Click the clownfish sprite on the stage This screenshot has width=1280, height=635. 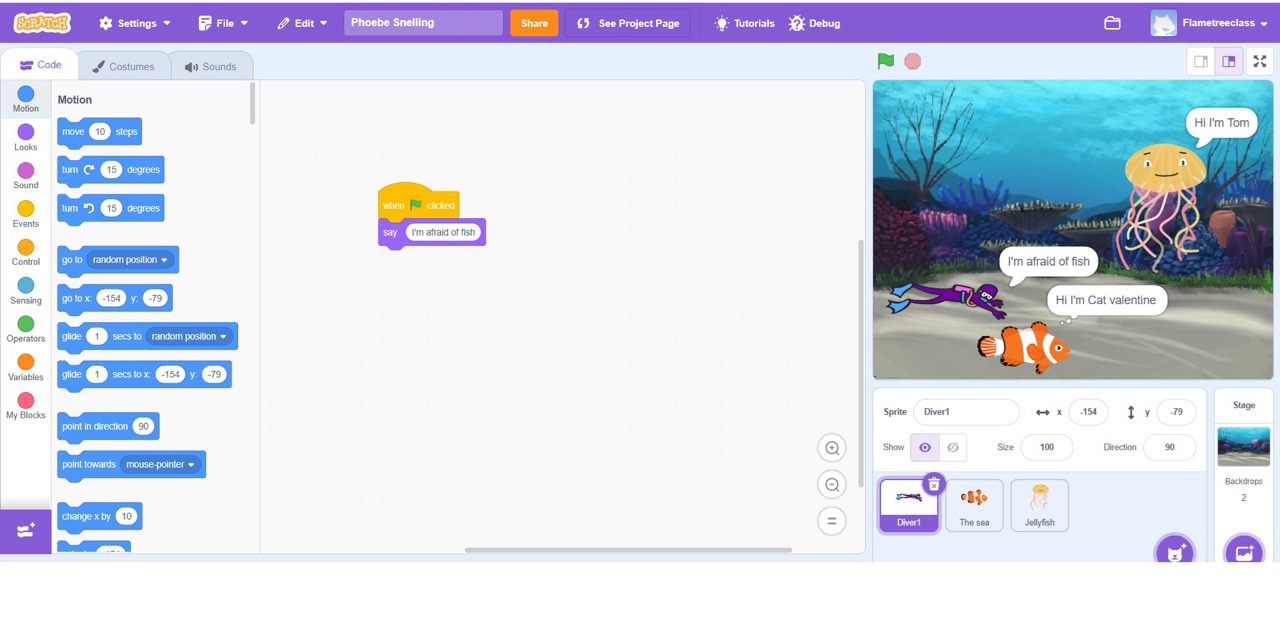pyautogui.click(x=1024, y=347)
